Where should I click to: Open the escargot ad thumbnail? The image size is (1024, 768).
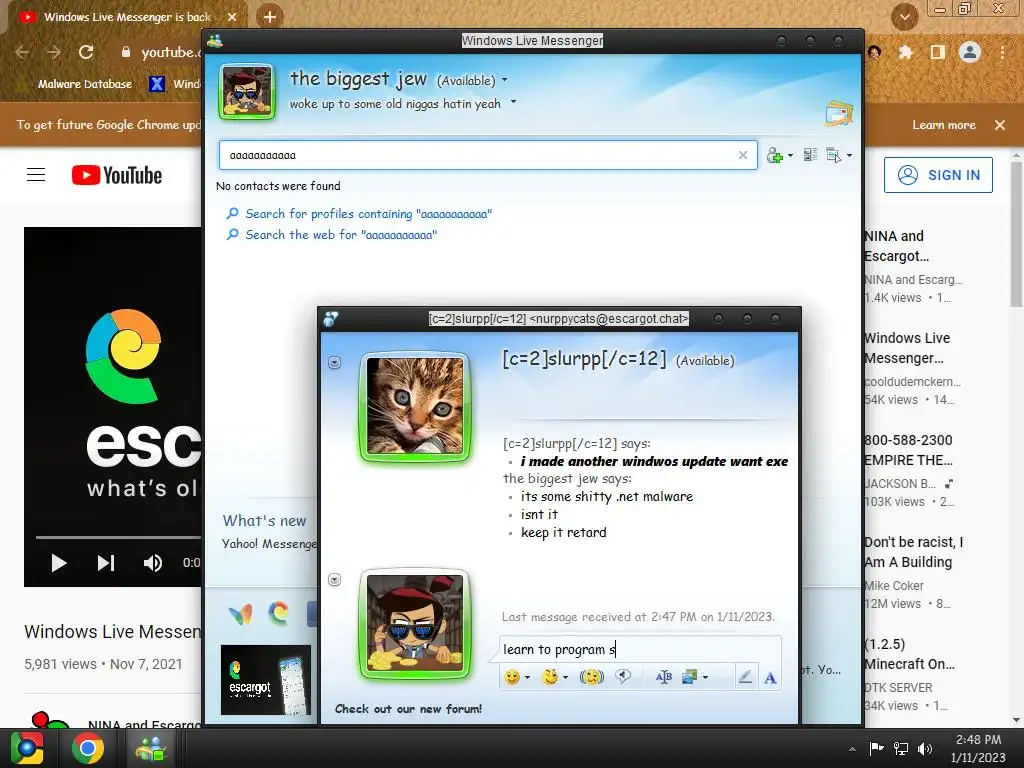[266, 680]
